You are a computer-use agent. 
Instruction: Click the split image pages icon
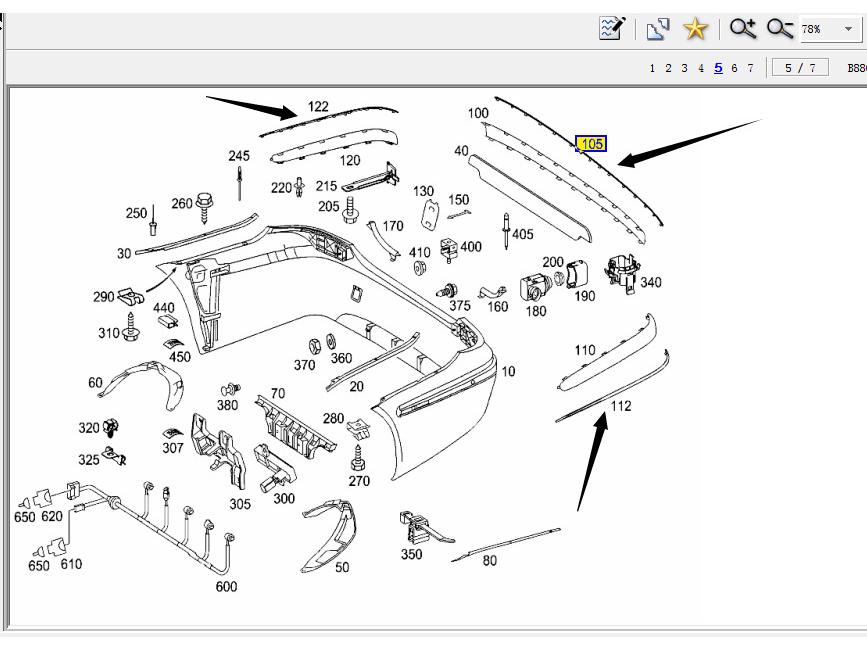[x=657, y=28]
